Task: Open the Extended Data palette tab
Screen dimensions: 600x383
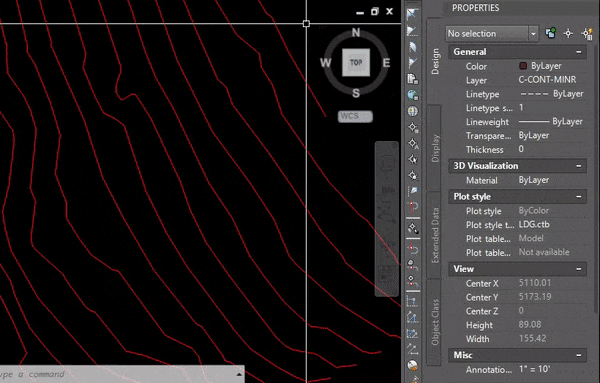Action: pyautogui.click(x=435, y=235)
